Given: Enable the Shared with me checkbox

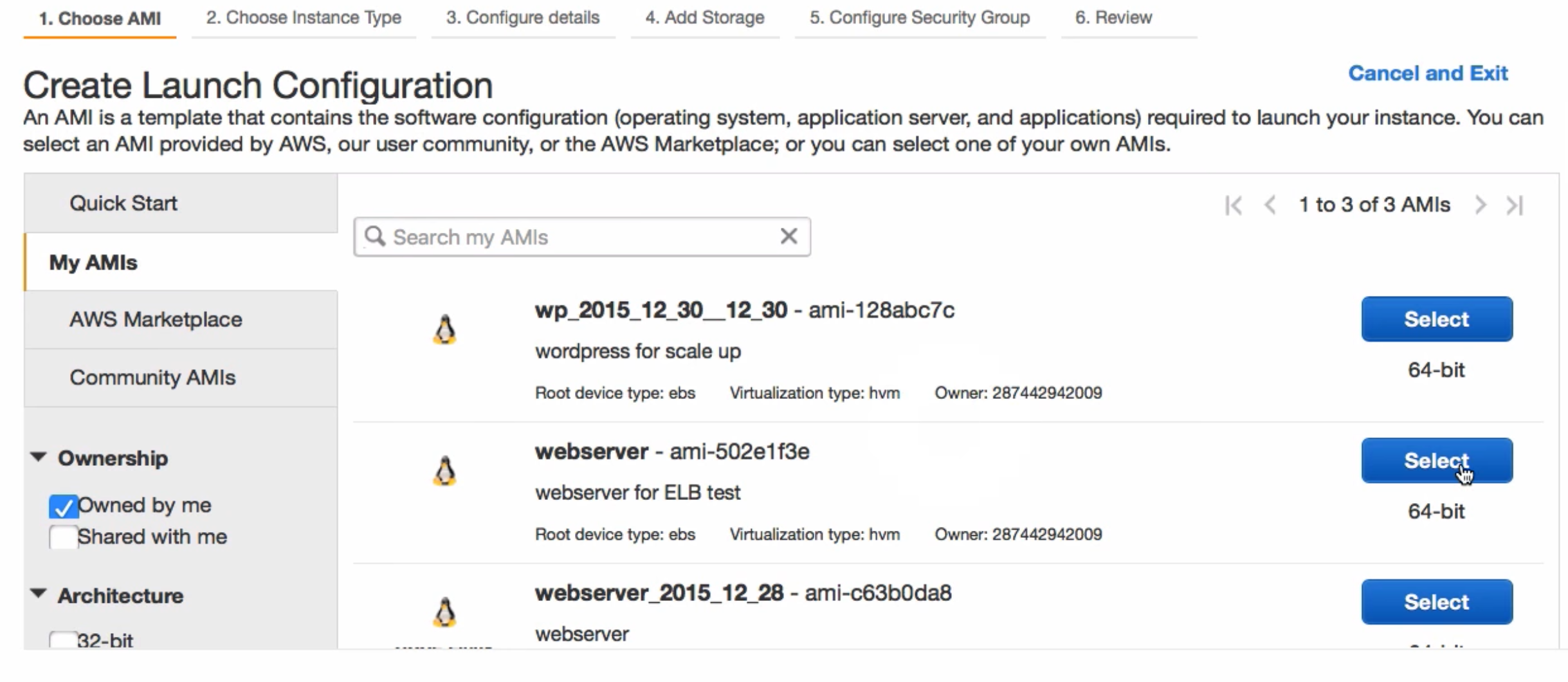Looking at the screenshot, I should 63,537.
